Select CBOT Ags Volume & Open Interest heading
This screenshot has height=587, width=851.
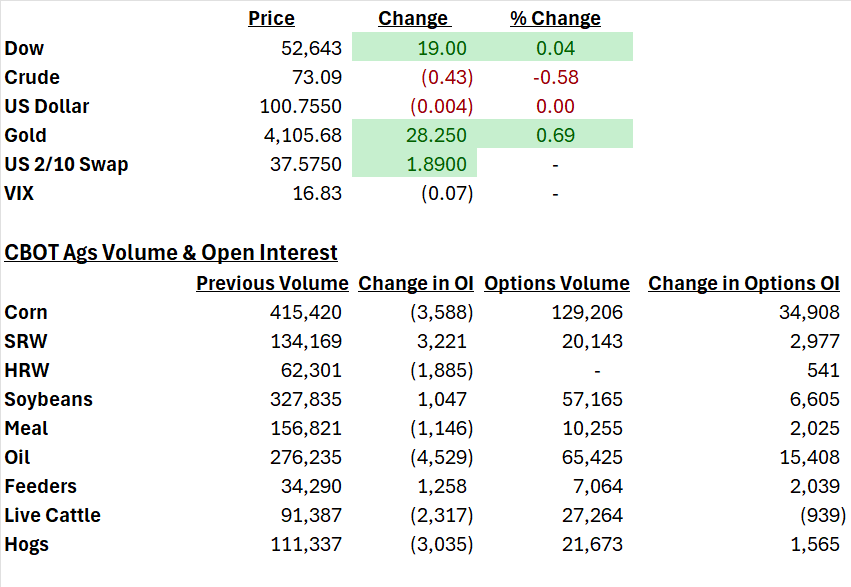[x=171, y=253]
